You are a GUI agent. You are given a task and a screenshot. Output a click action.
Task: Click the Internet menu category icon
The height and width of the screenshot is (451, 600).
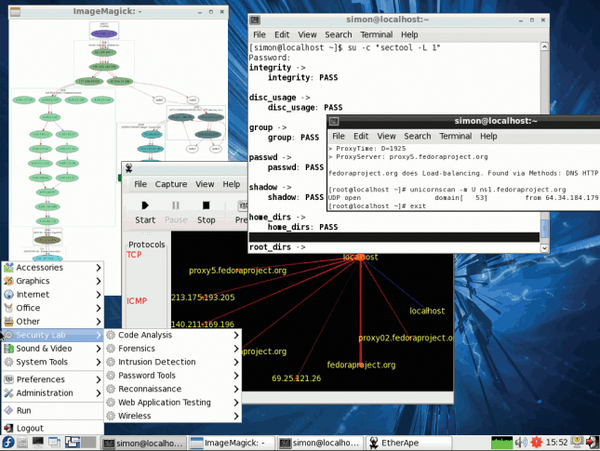(x=8, y=295)
